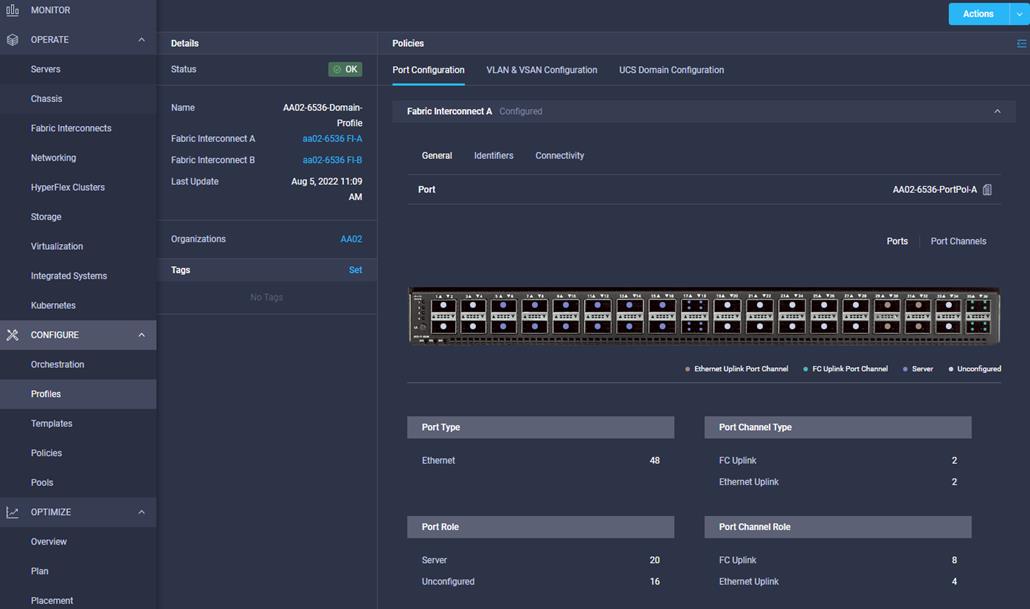This screenshot has height=609, width=1030.
Task: Open Fabric Interconnects in the sidebar
Action: click(x=71, y=128)
